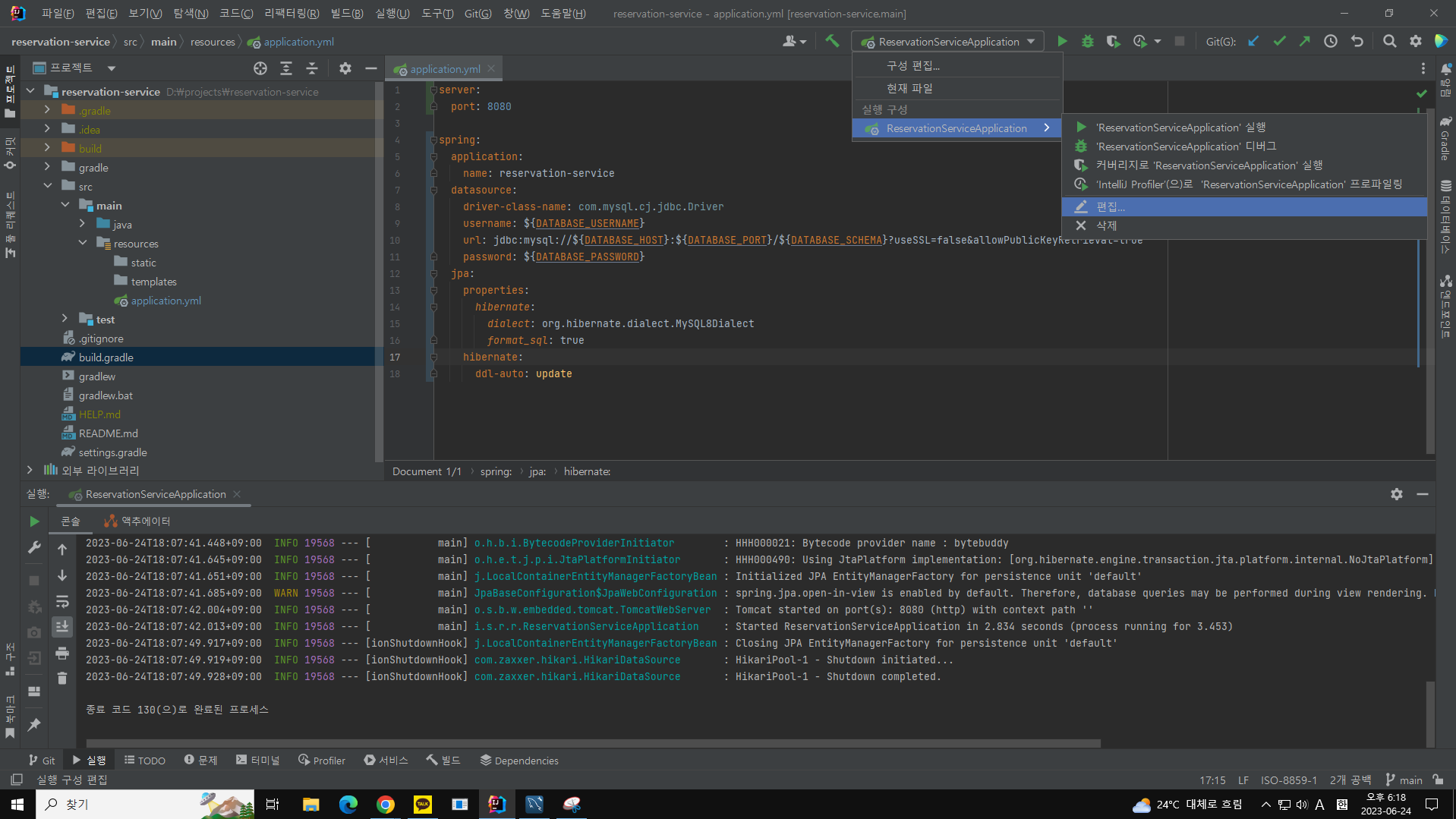Toggle soft-wrap in console
This screenshot has width=1456, height=819.
pyautogui.click(x=62, y=602)
